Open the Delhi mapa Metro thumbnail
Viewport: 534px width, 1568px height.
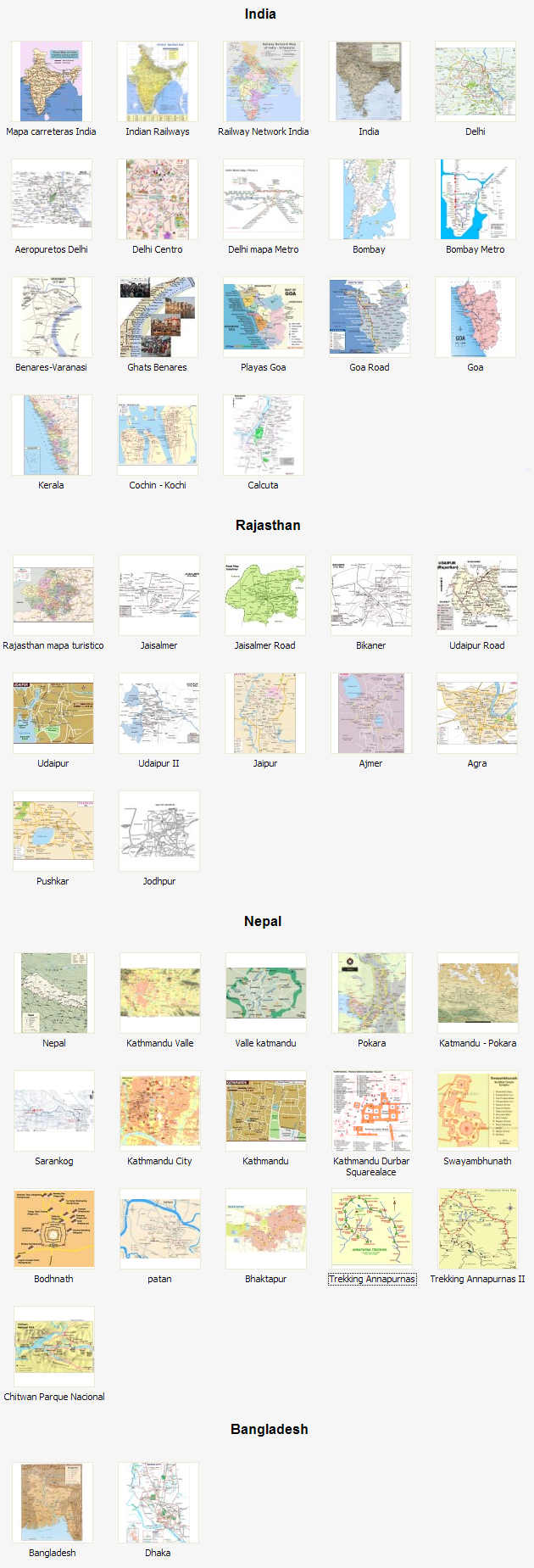coord(263,199)
